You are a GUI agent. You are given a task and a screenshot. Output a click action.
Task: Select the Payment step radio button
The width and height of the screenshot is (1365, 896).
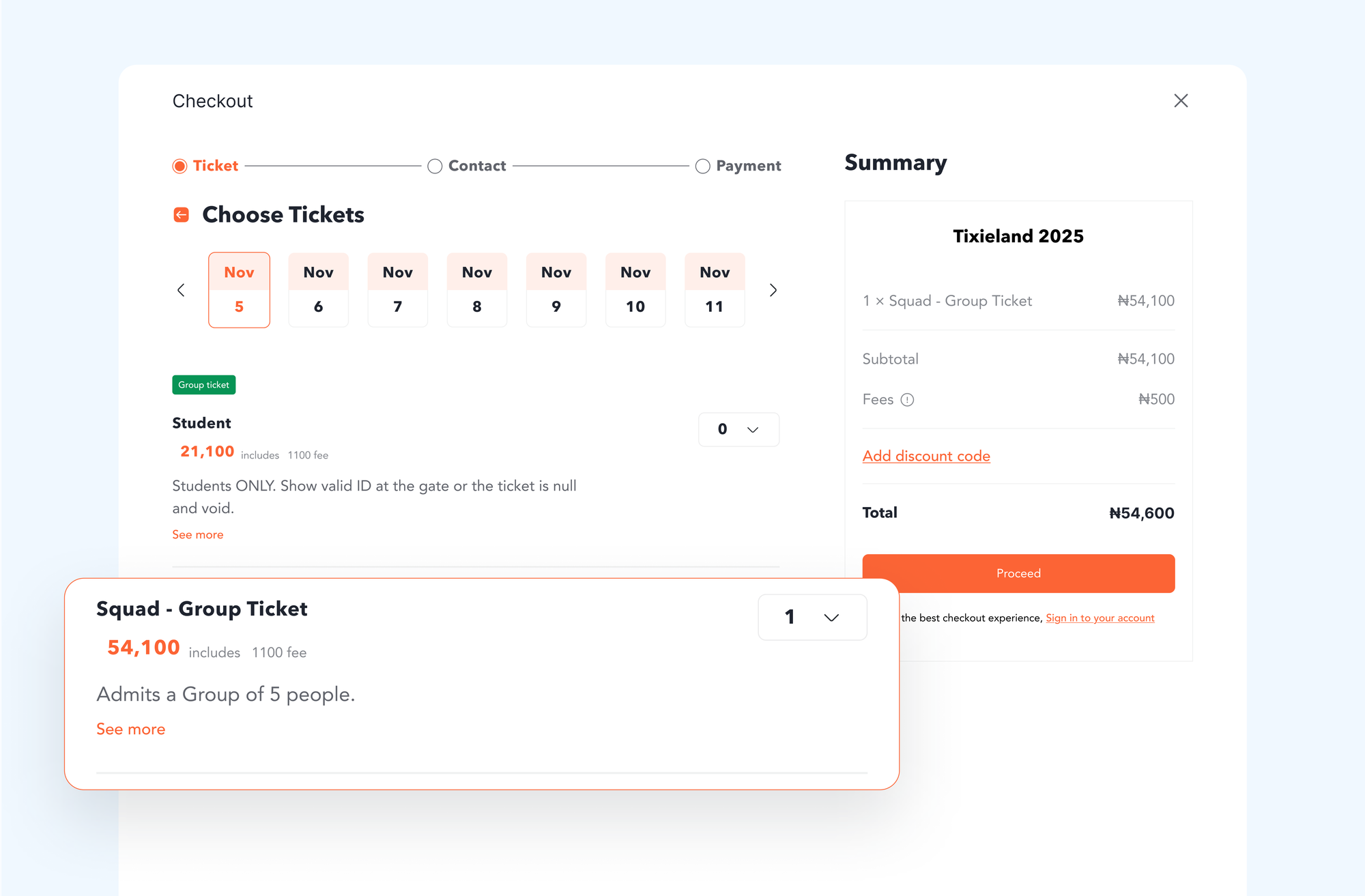coord(702,166)
